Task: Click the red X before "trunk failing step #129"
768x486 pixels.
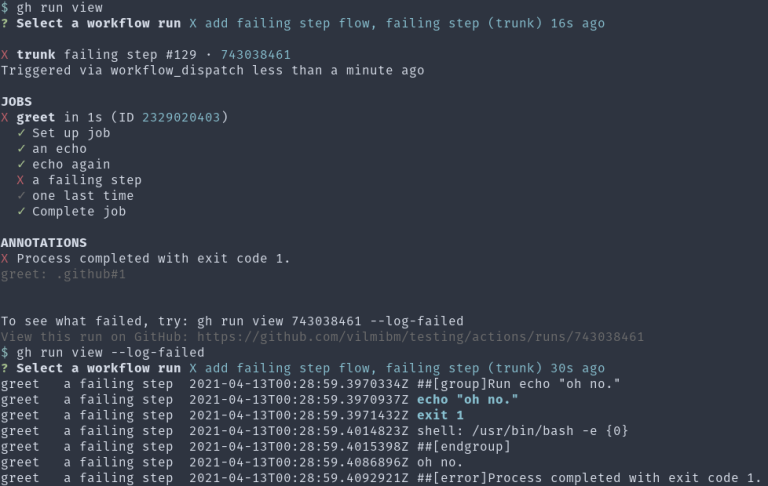Action: tap(5, 55)
